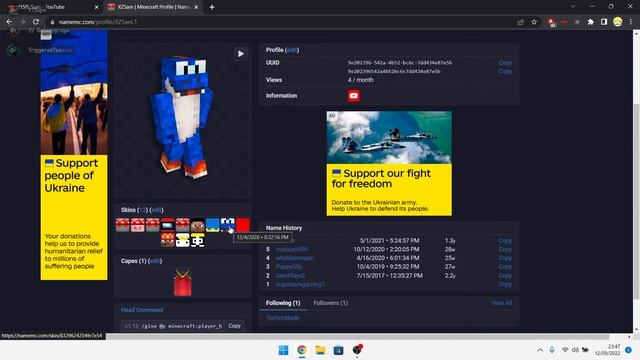This screenshot has width=640, height=360.
Task: Copy the name dated 10/12/2020
Action: point(505,249)
